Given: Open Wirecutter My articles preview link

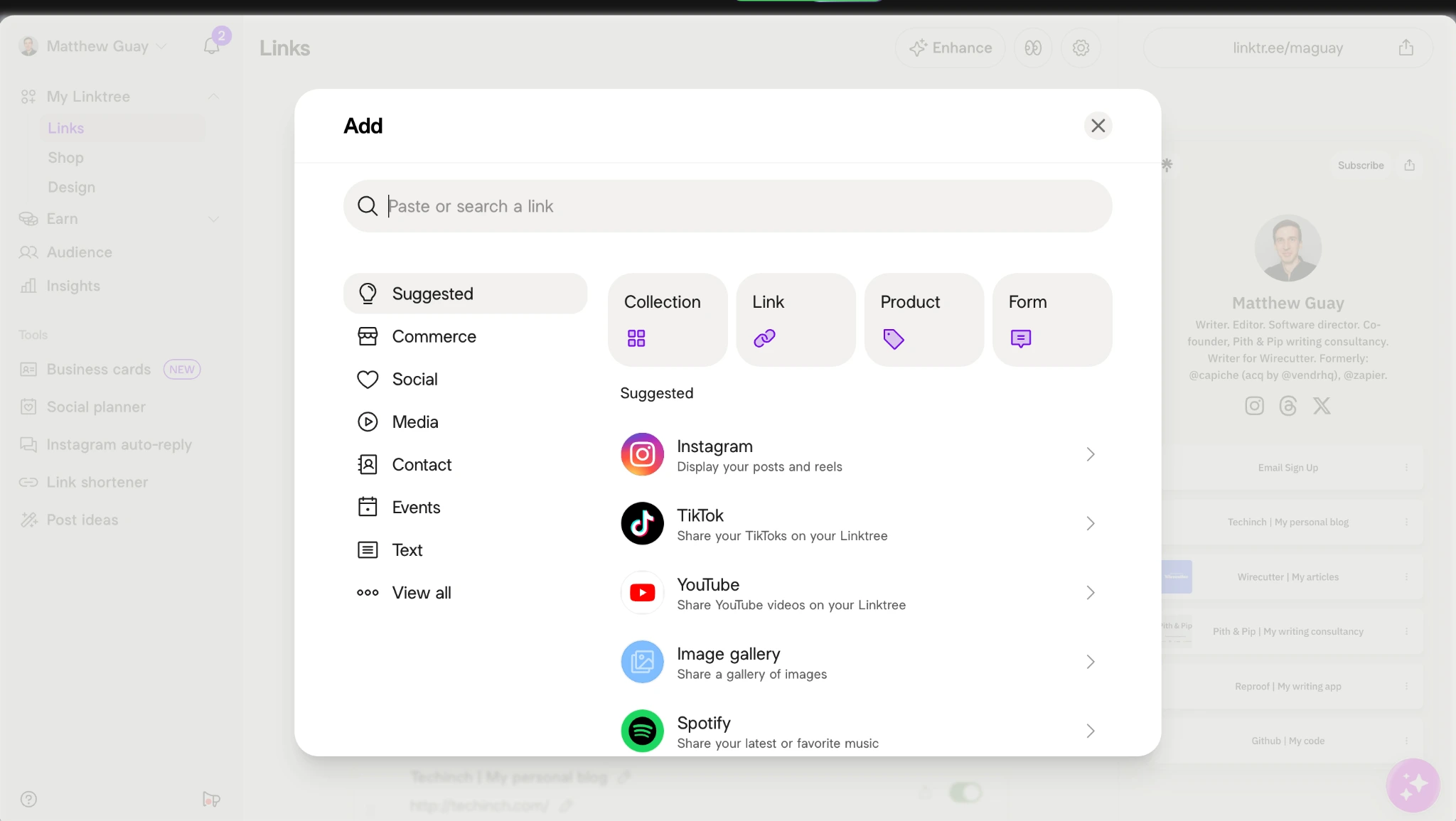Looking at the screenshot, I should pyautogui.click(x=1288, y=577).
